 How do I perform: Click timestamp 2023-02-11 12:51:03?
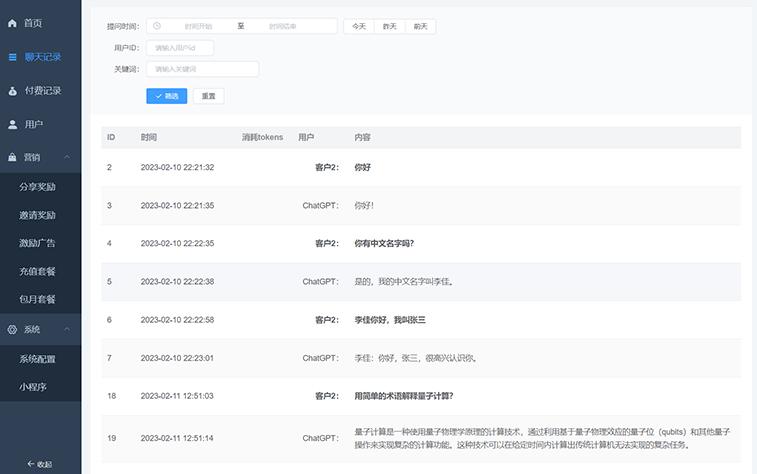(x=177, y=396)
